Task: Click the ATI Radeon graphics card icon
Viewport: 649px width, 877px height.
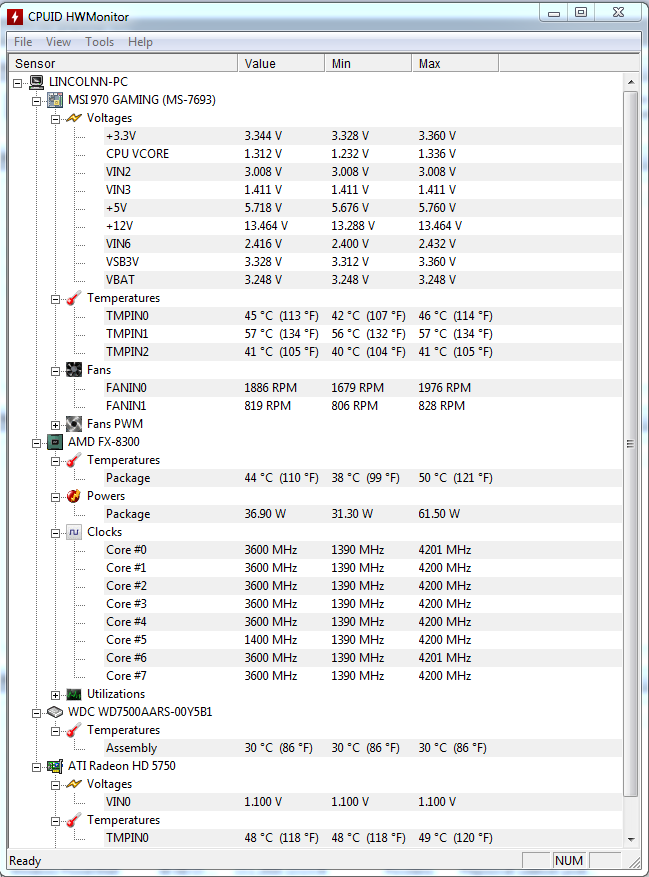Action: (x=55, y=766)
